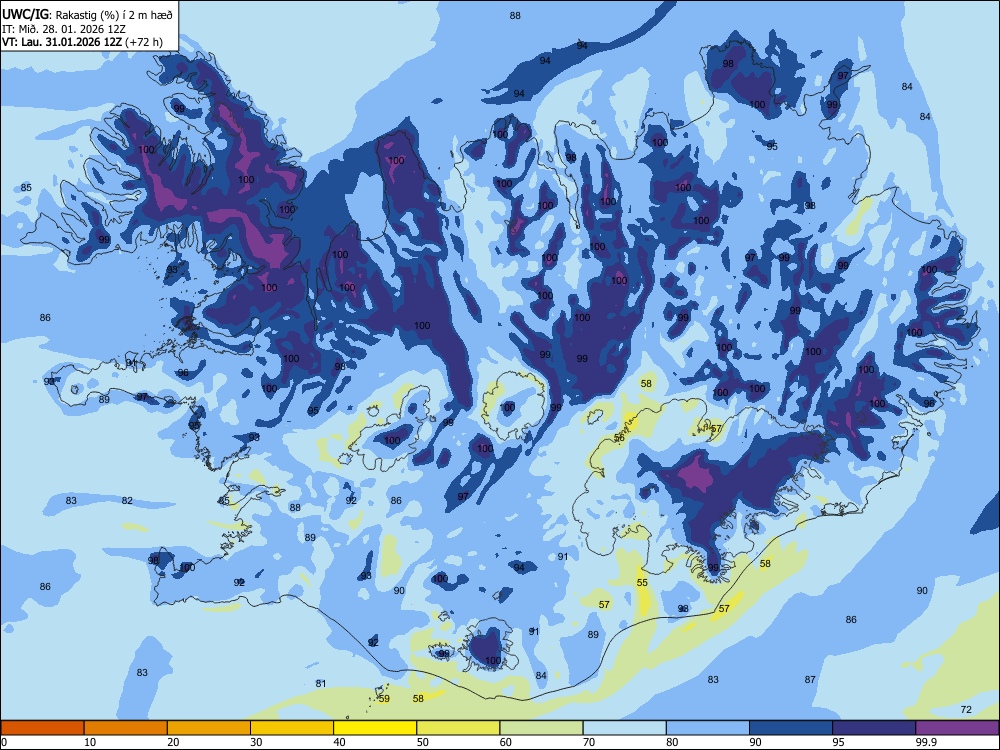Select the map value '81' off the south coast

(321, 683)
